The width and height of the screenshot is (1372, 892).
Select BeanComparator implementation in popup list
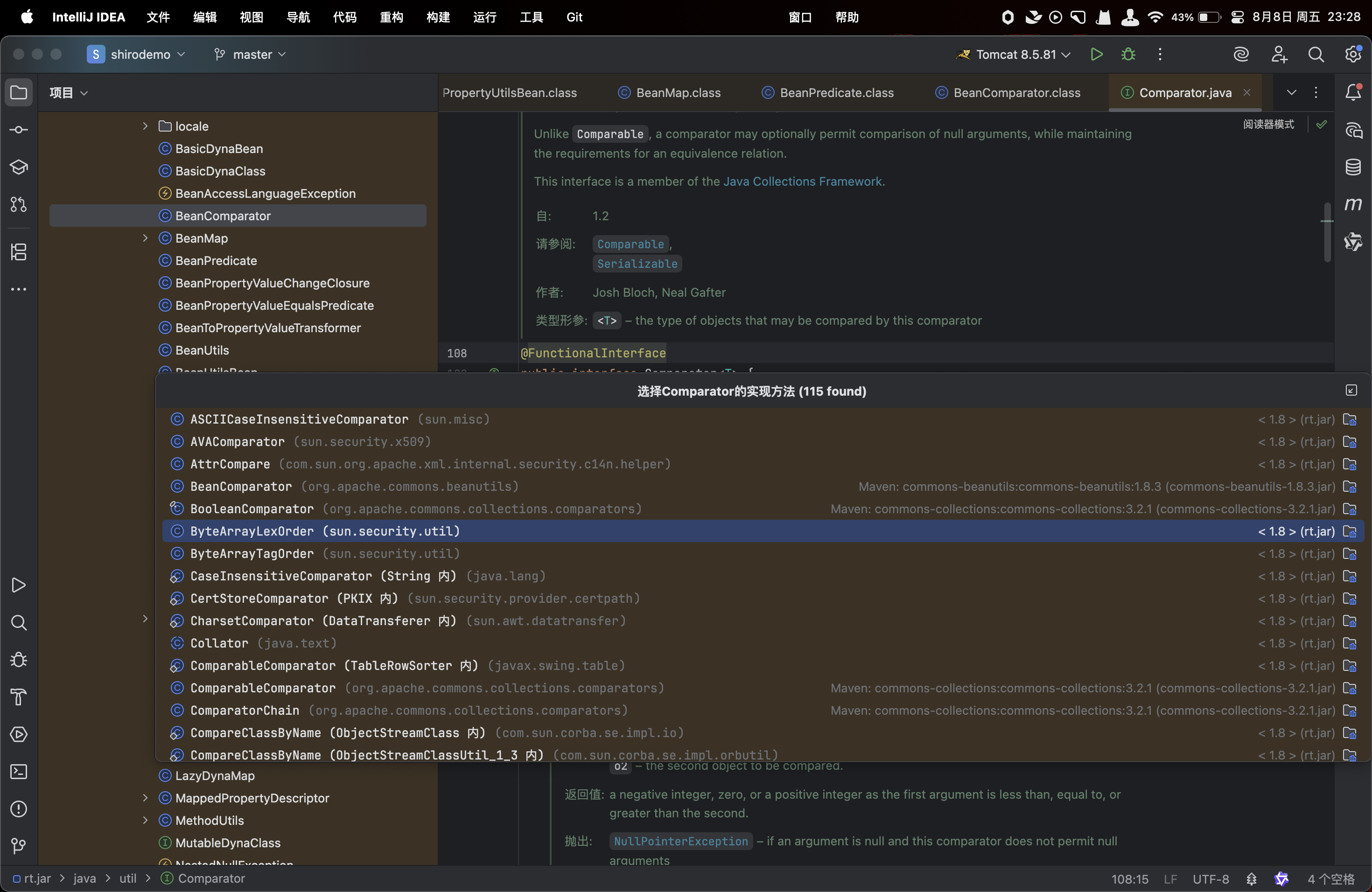coord(241,486)
